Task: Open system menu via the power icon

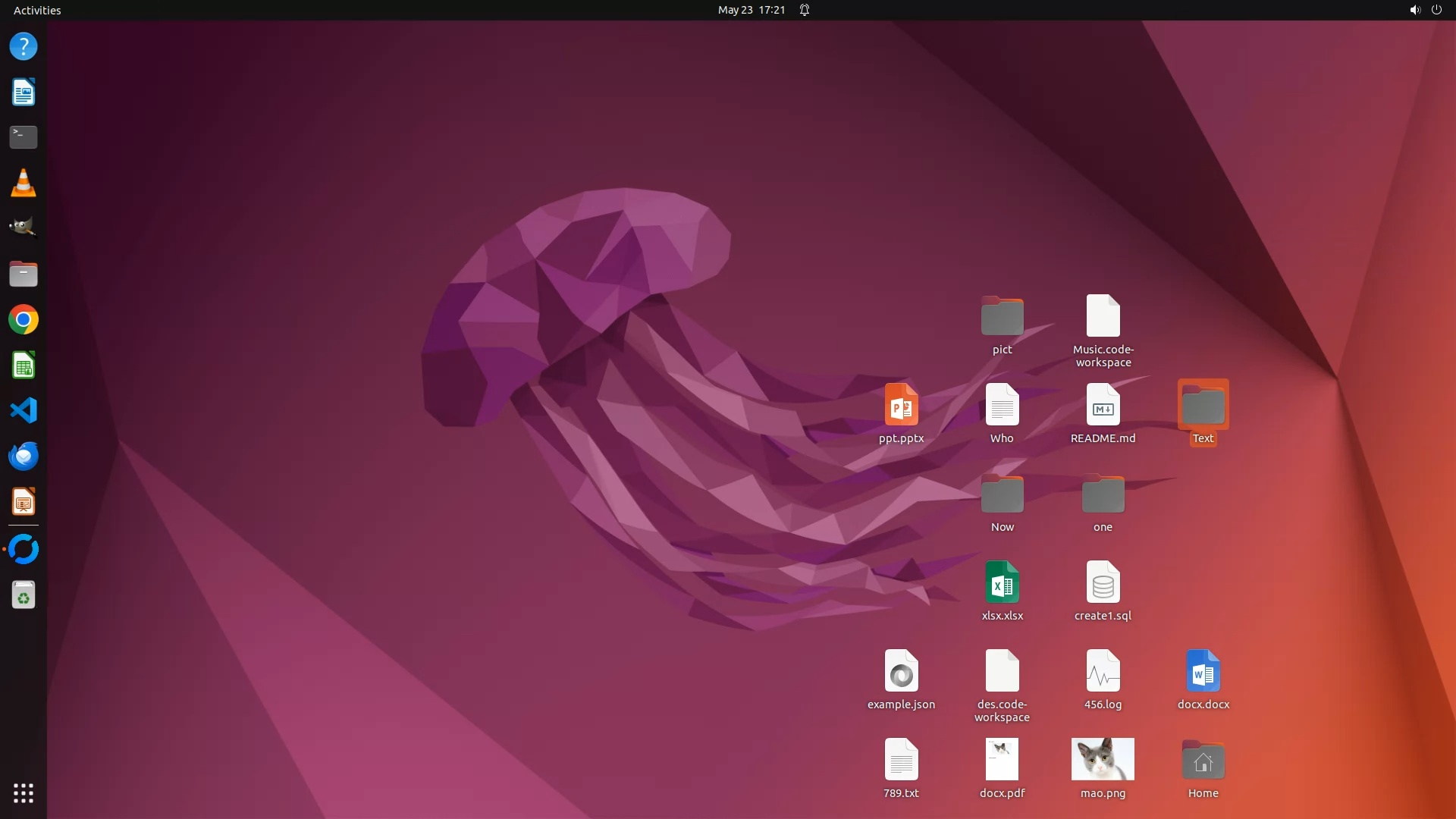Action: (x=1436, y=10)
